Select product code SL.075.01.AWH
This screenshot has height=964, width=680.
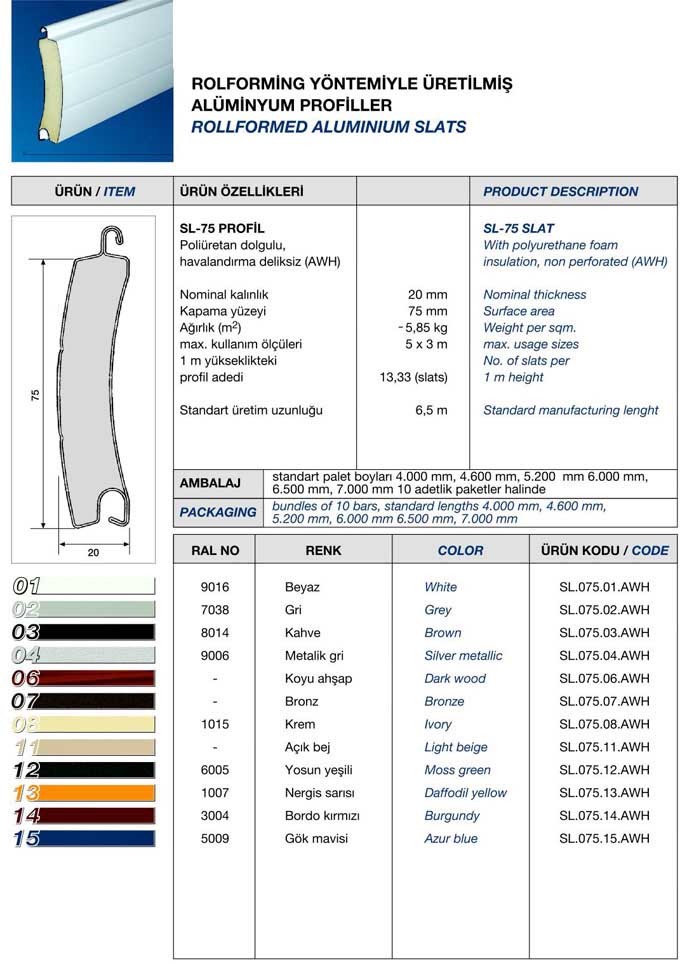[x=604, y=587]
